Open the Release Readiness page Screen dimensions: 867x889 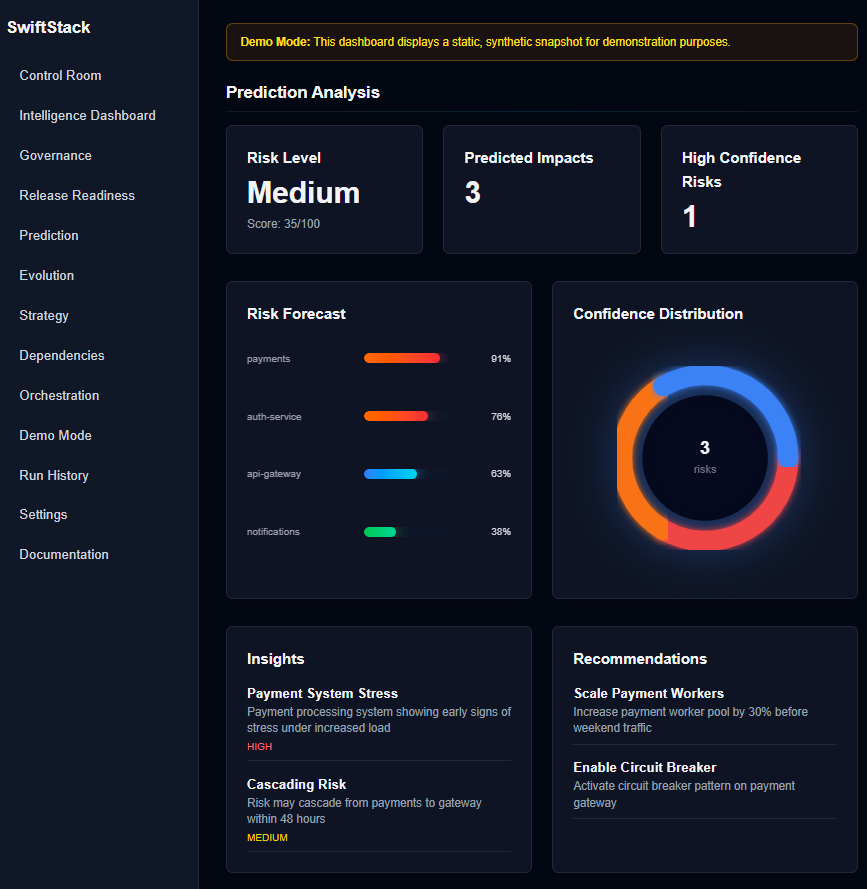pyautogui.click(x=77, y=195)
